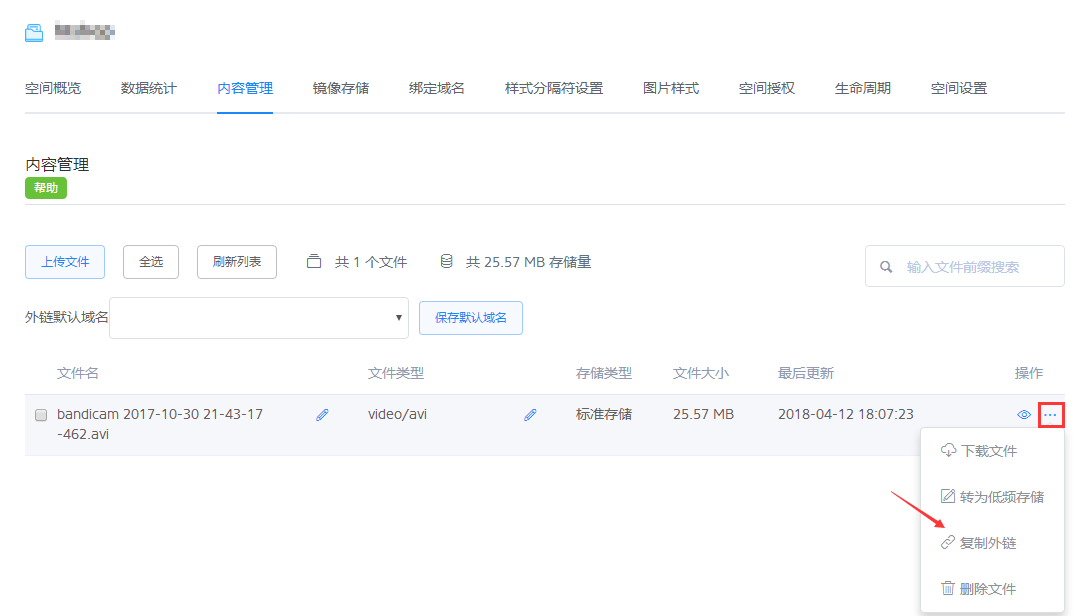Focus the file prefix search input field

(x=976, y=268)
